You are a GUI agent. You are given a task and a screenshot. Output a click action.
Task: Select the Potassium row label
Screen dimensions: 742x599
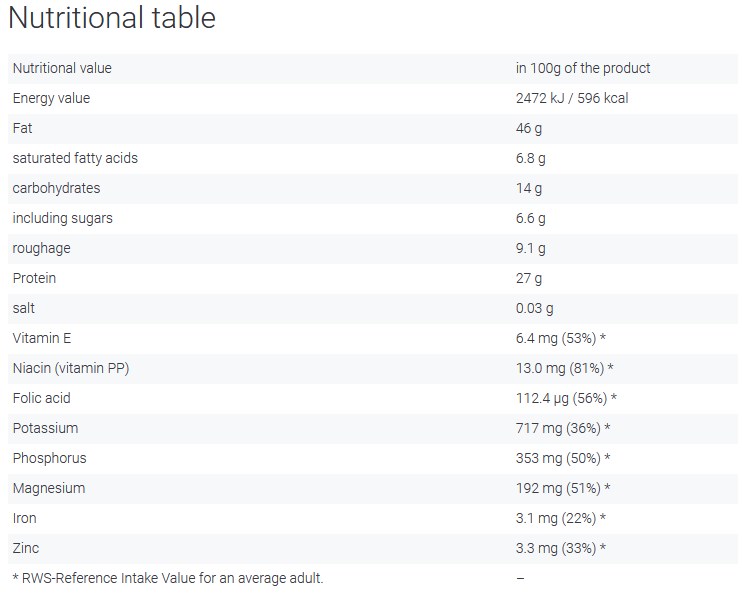(x=45, y=428)
